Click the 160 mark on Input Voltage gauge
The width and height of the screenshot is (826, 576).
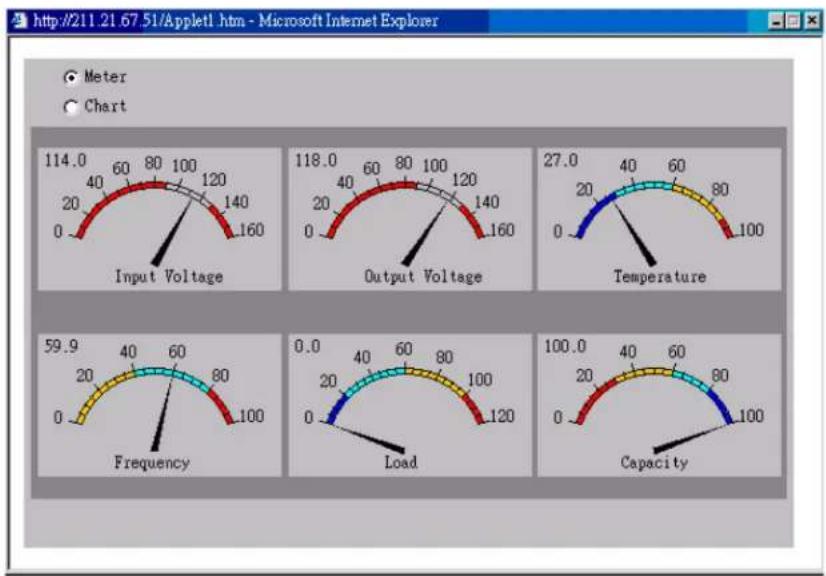[251, 230]
